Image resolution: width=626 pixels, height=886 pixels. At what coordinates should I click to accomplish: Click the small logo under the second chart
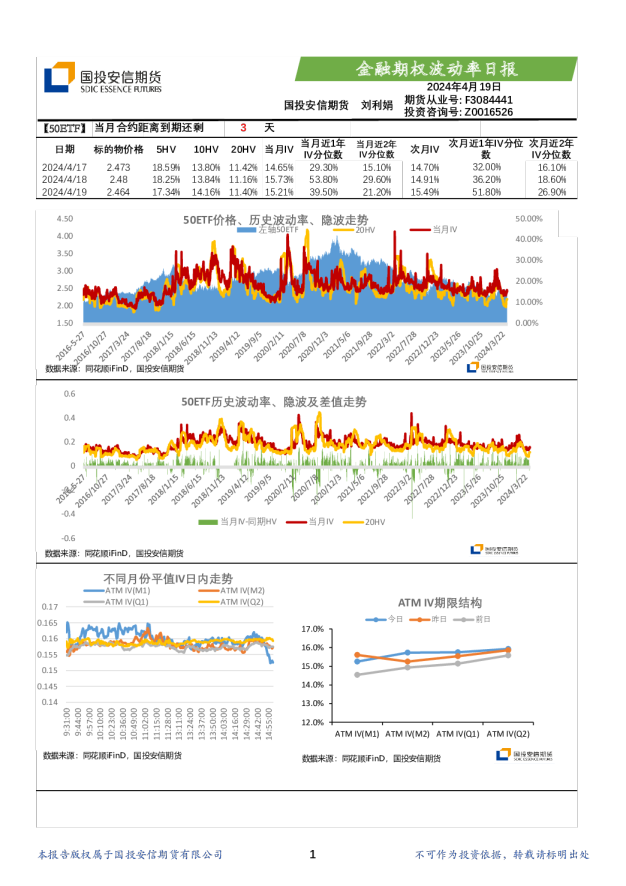pyautogui.click(x=493, y=549)
